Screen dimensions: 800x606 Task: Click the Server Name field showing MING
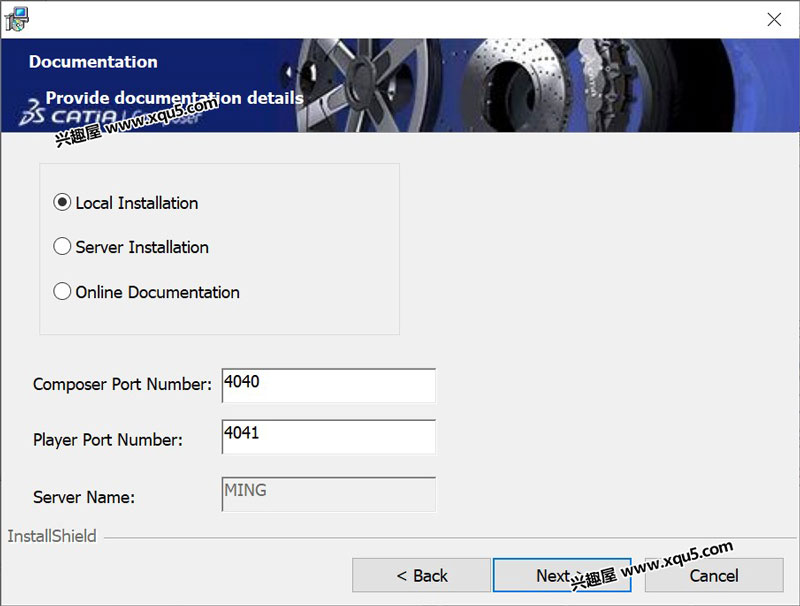tap(329, 494)
